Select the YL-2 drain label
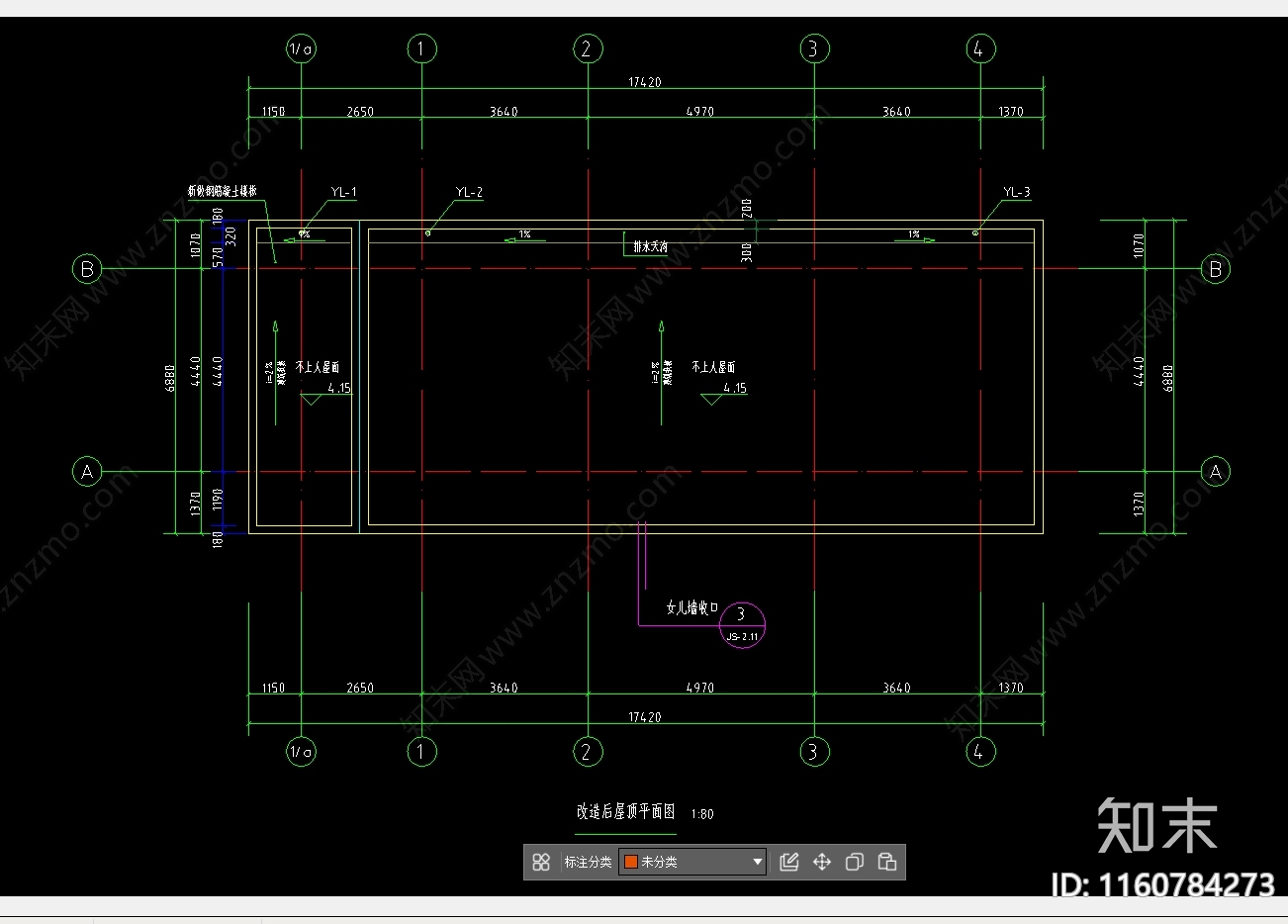Screen dimensions: 1288x924 [x=469, y=192]
